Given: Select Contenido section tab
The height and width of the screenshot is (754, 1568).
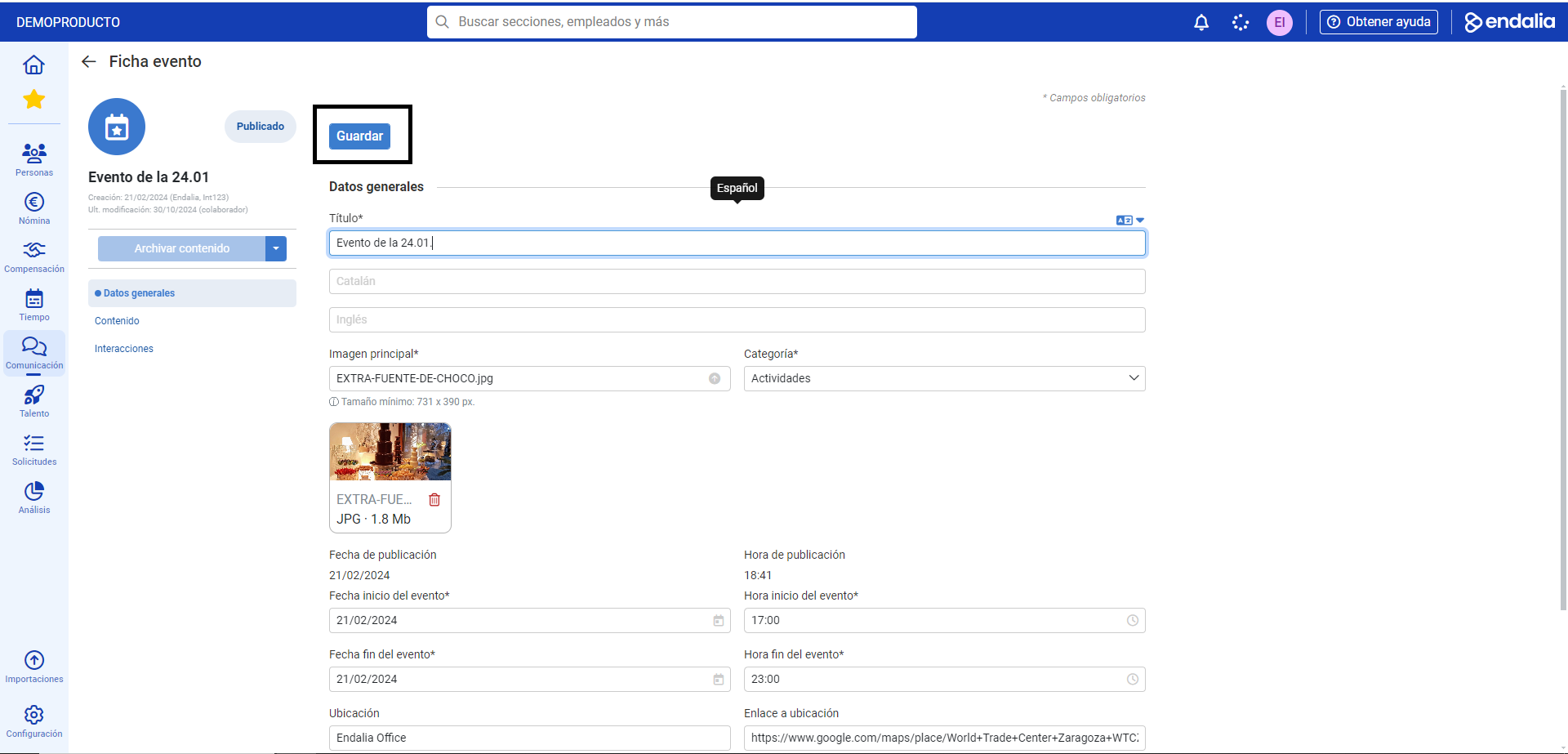Looking at the screenshot, I should [x=117, y=321].
